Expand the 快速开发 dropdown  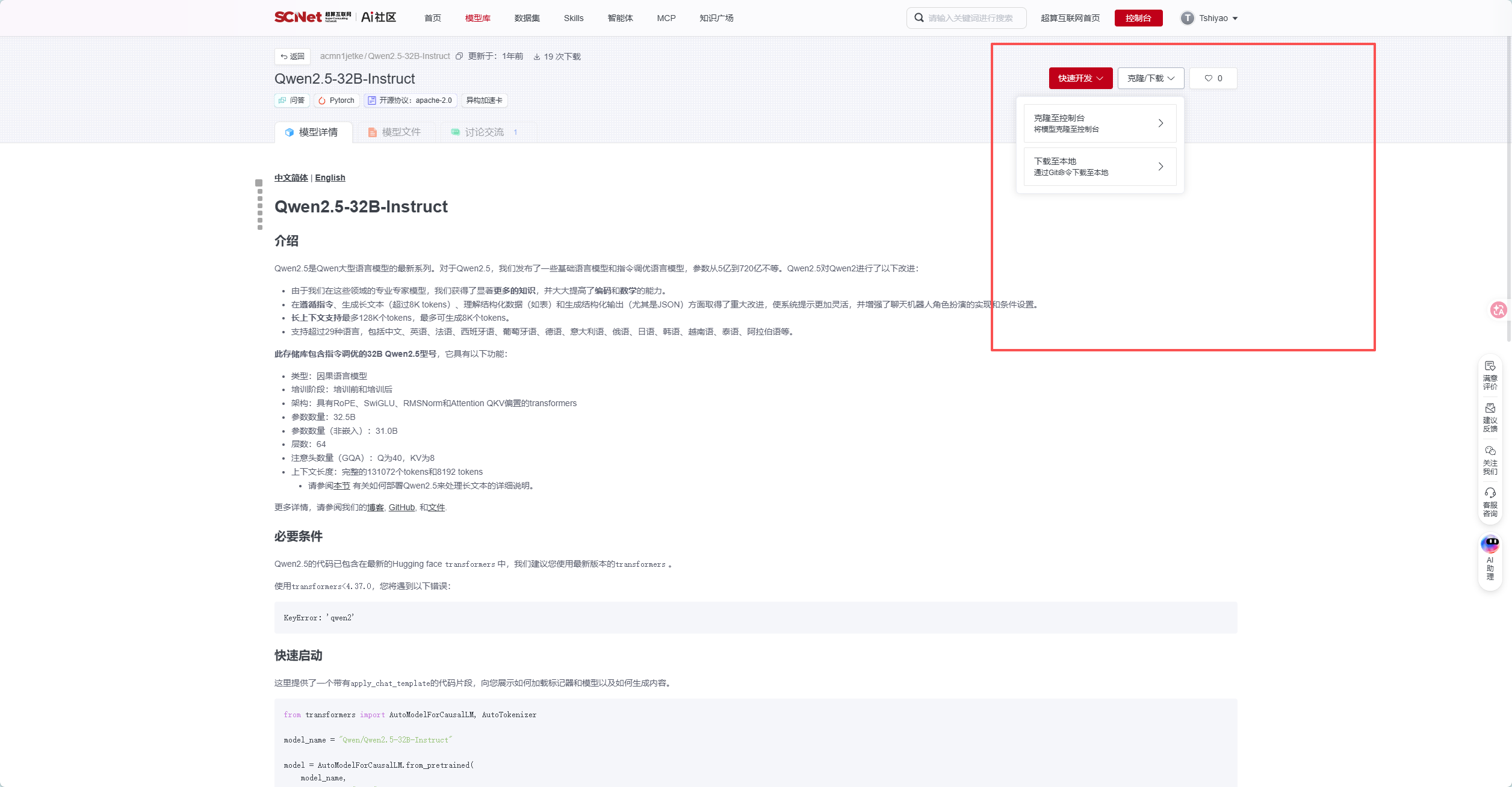[x=1080, y=78]
